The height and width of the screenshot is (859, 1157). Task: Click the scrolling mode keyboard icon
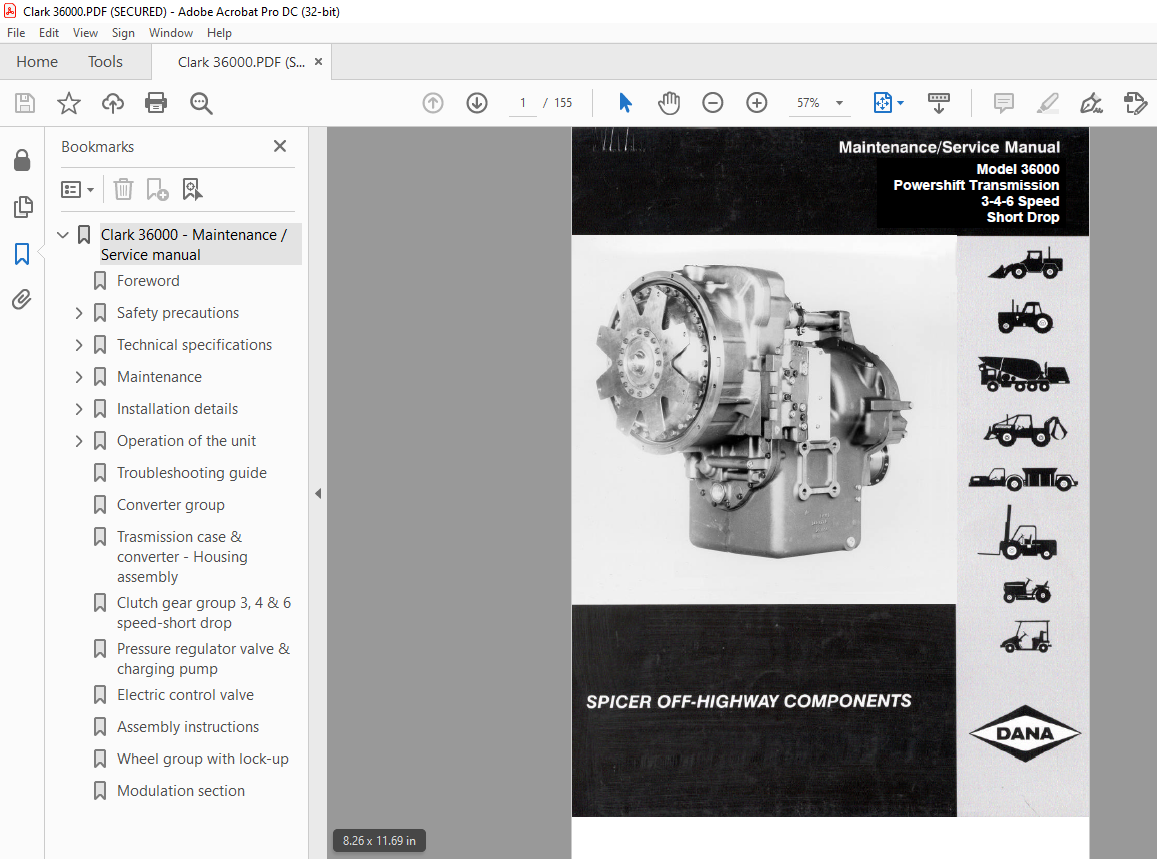pyautogui.click(x=939, y=103)
